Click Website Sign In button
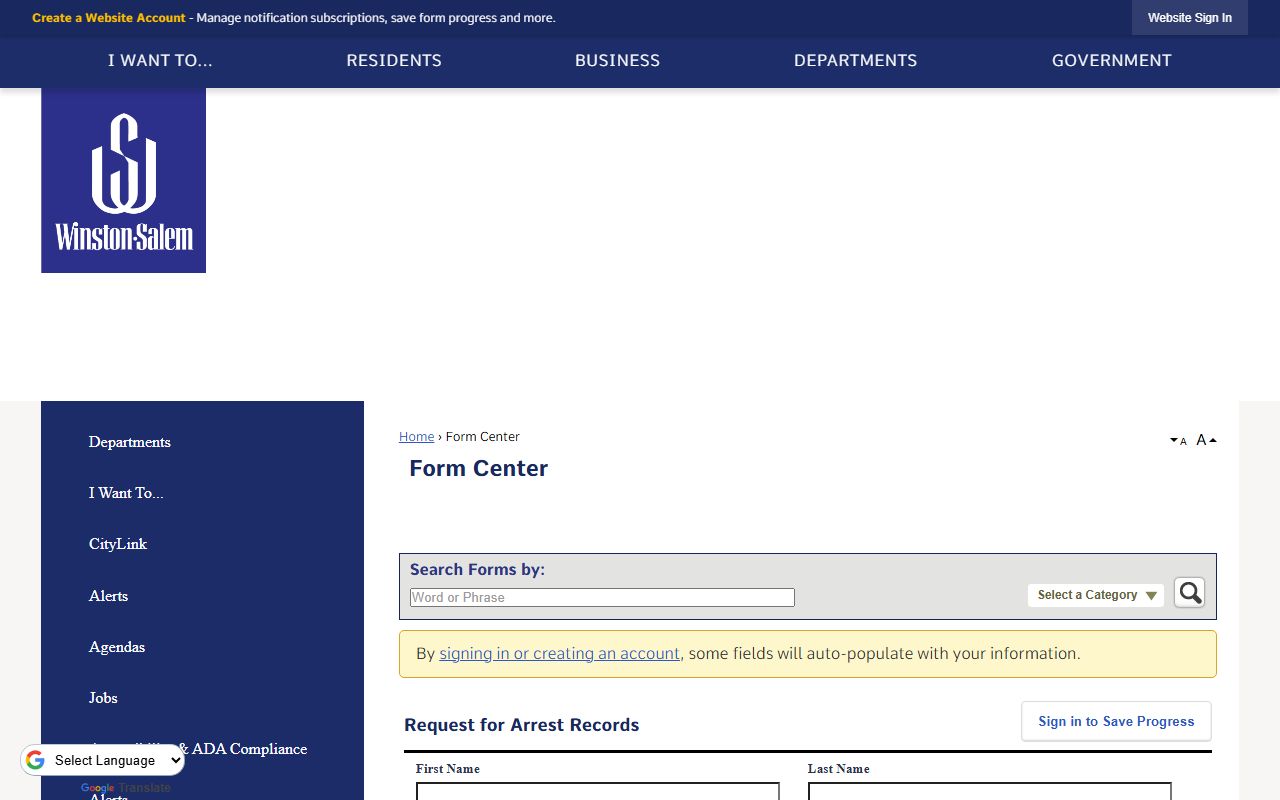This screenshot has height=800, width=1280. click(1189, 18)
